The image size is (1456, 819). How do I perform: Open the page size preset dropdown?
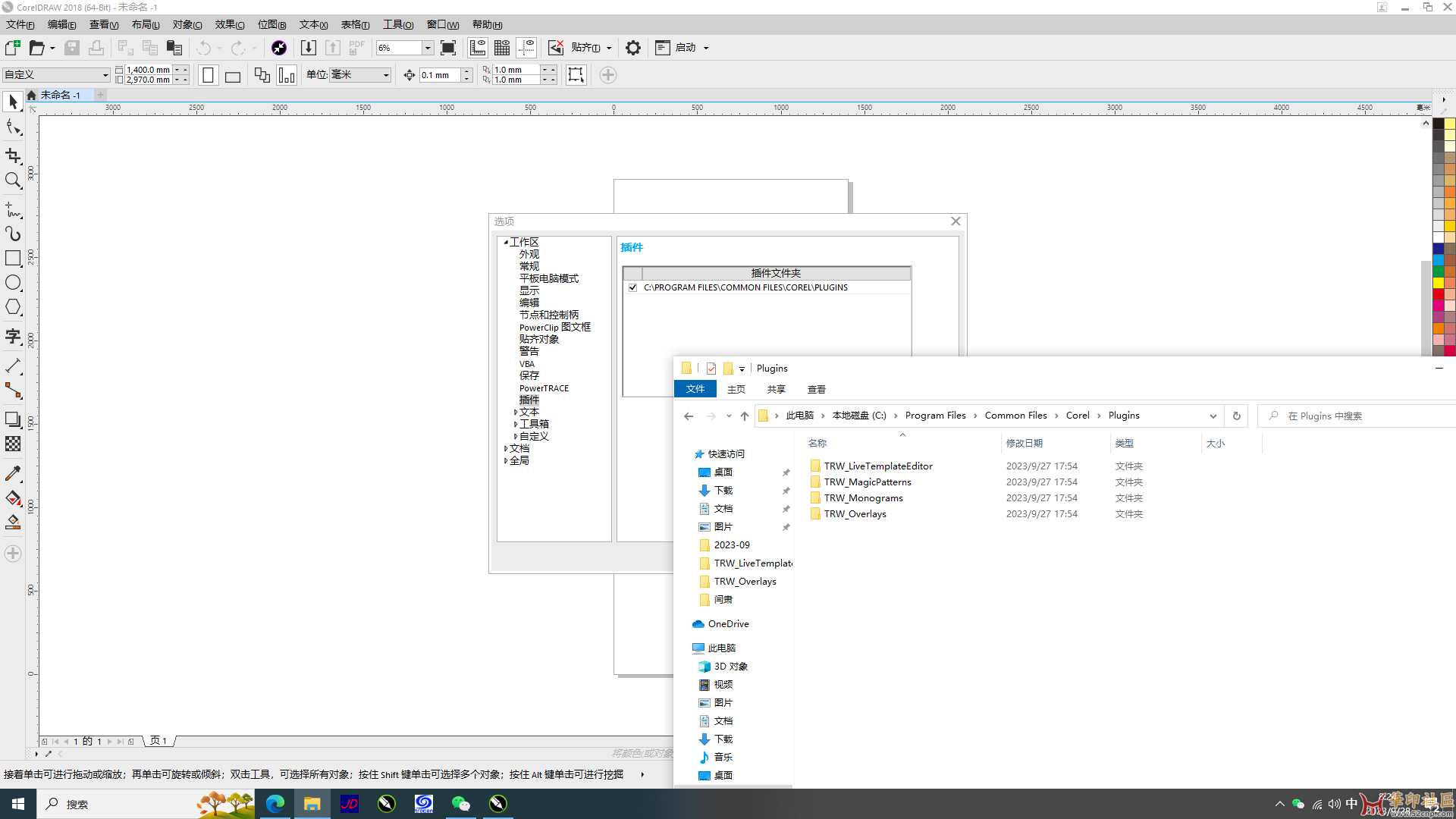[105, 74]
